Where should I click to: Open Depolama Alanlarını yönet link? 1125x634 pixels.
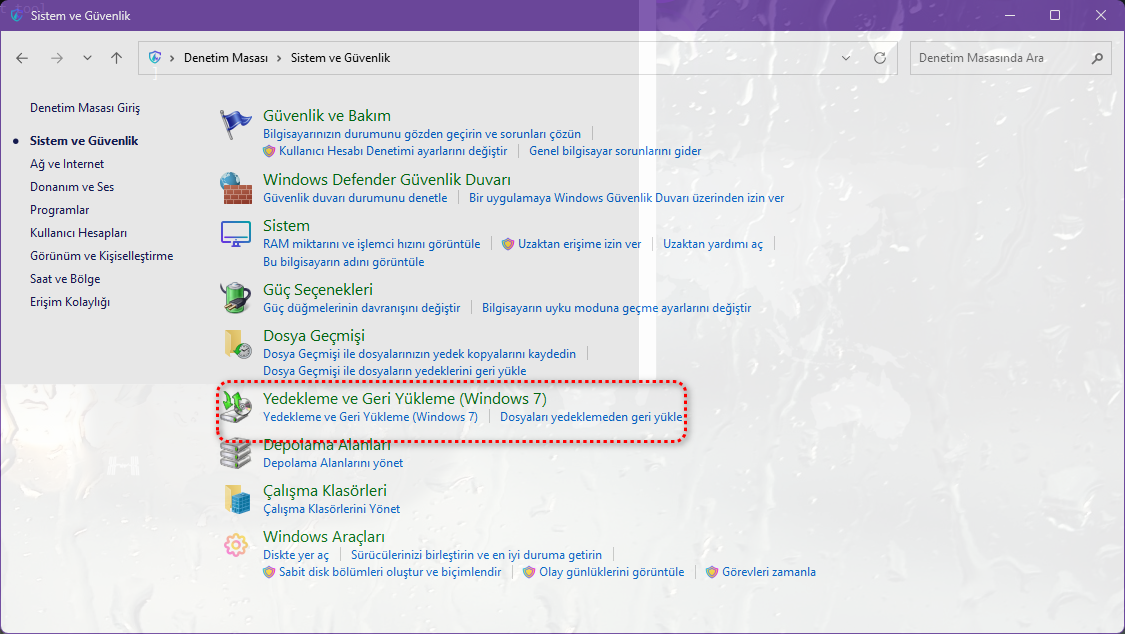pos(333,463)
